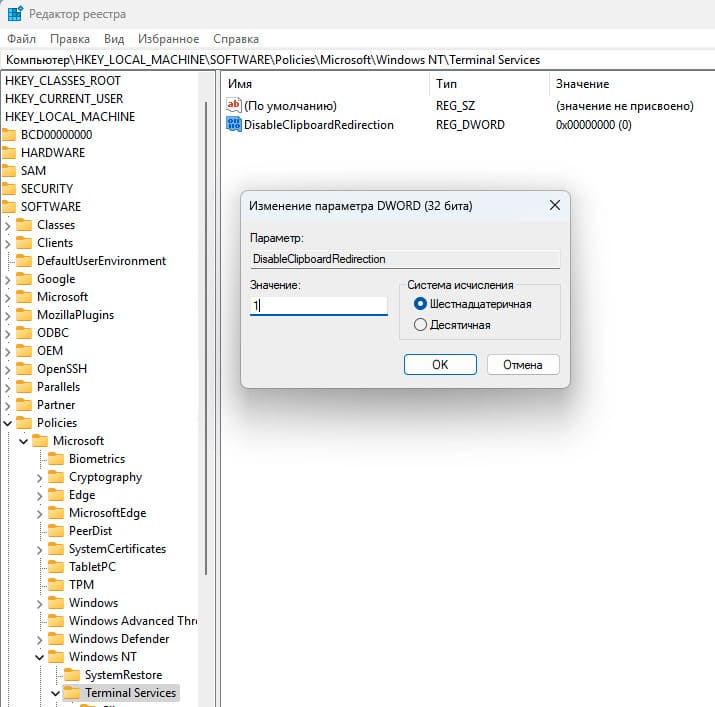Expand the Google key in the tree
Viewport: 715px width, 707px height.
[x=8, y=279]
